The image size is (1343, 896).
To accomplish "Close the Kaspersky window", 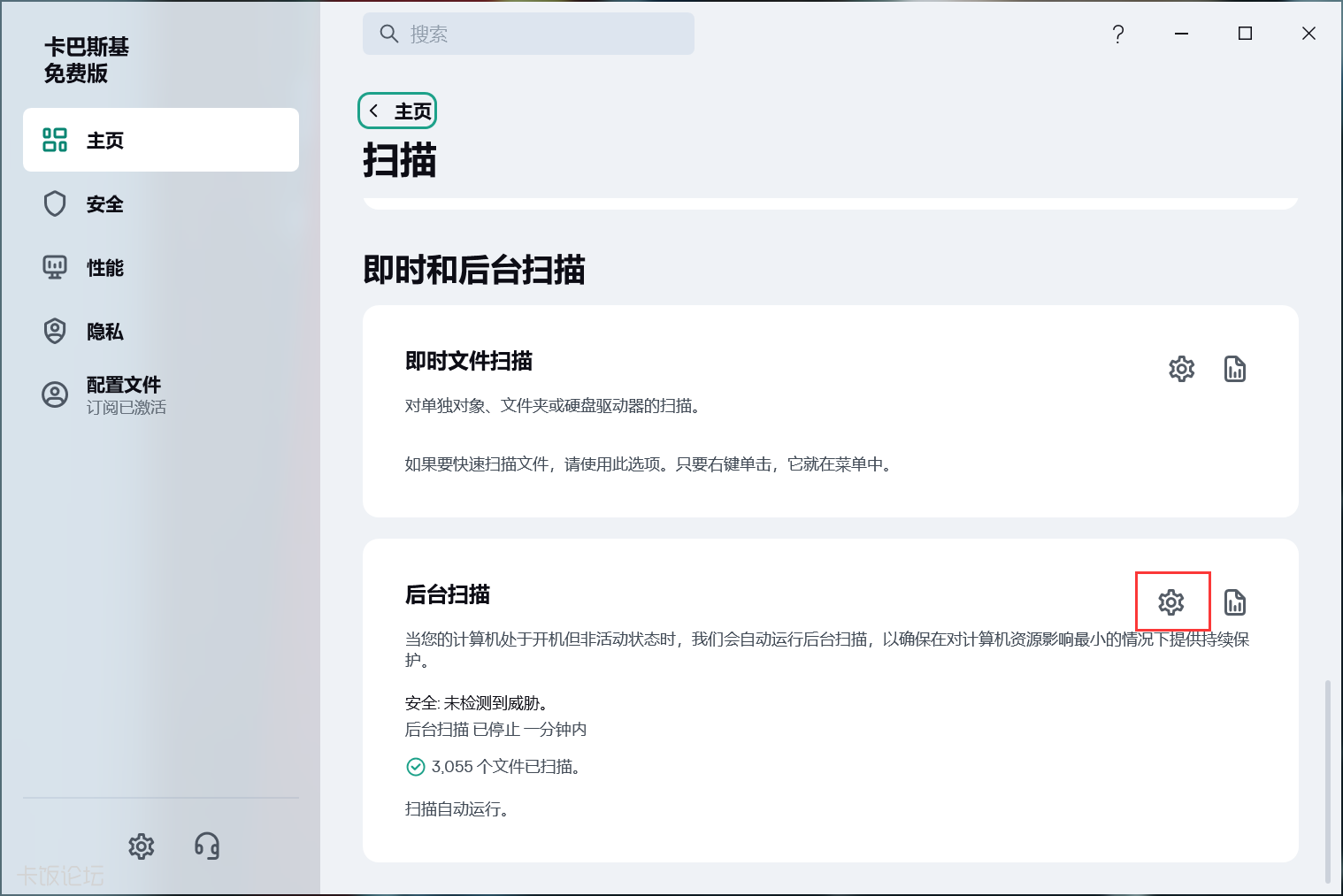I will [1308, 34].
